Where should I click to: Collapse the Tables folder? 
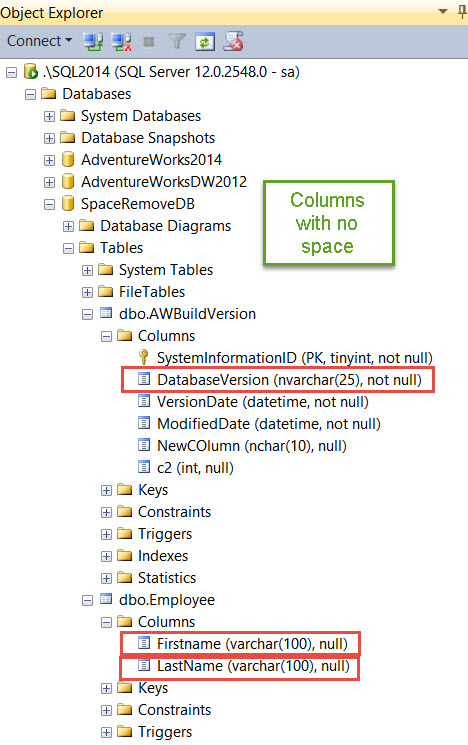pyautogui.click(x=68, y=248)
